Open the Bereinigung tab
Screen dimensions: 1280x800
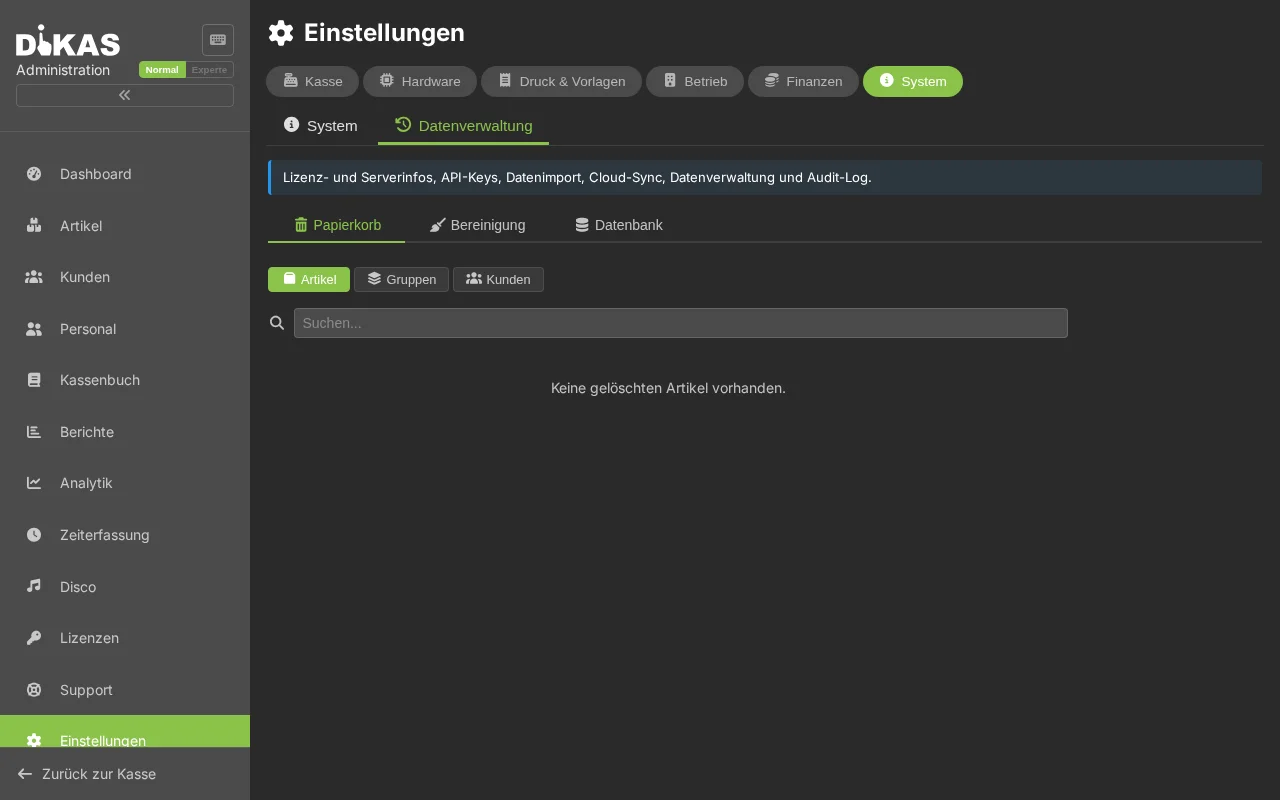coord(477,225)
